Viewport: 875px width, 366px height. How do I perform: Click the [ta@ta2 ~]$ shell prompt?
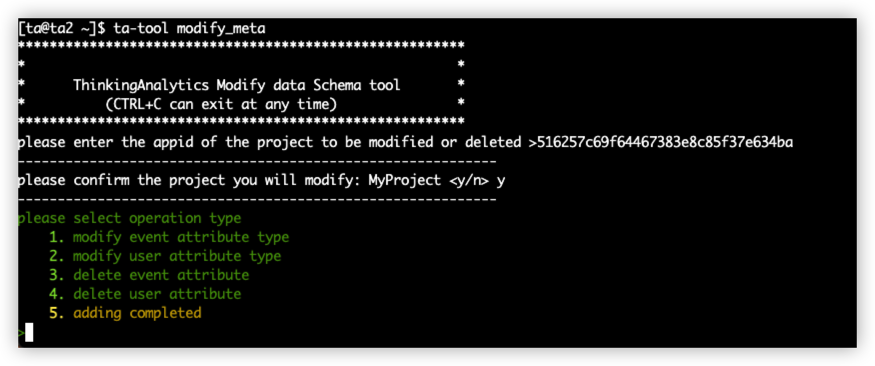coord(62,29)
